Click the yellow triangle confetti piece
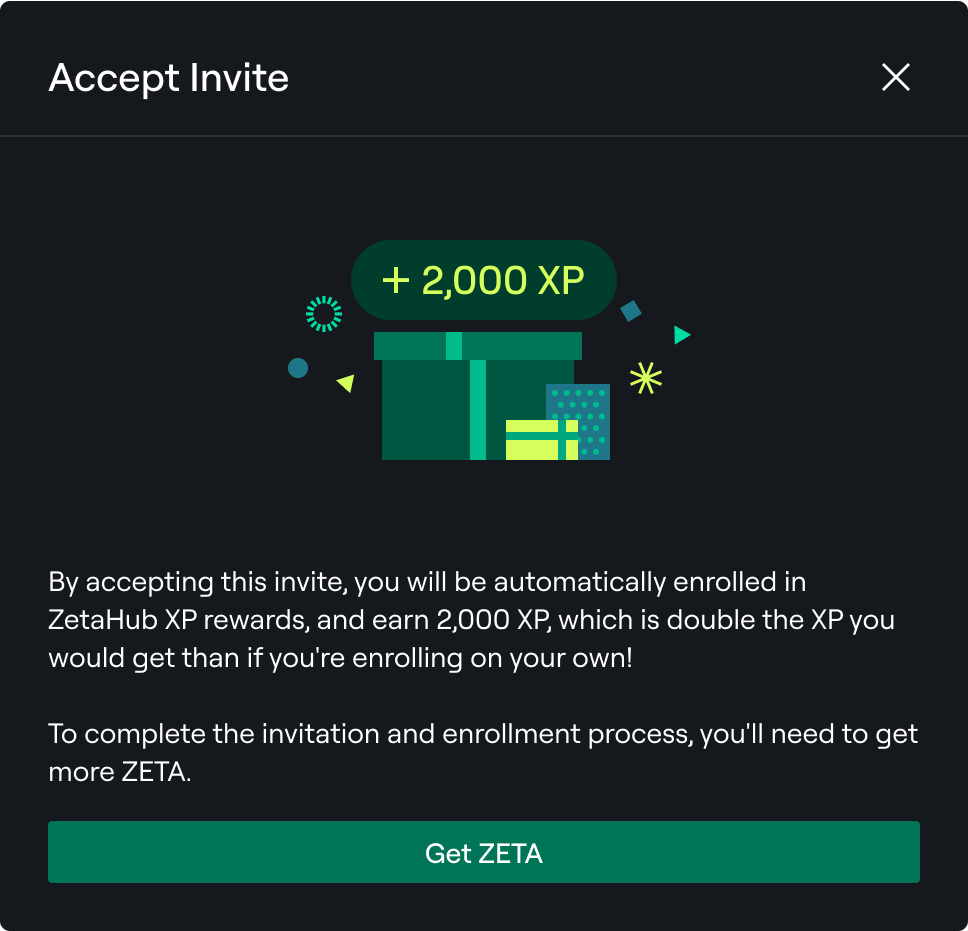 [346, 382]
